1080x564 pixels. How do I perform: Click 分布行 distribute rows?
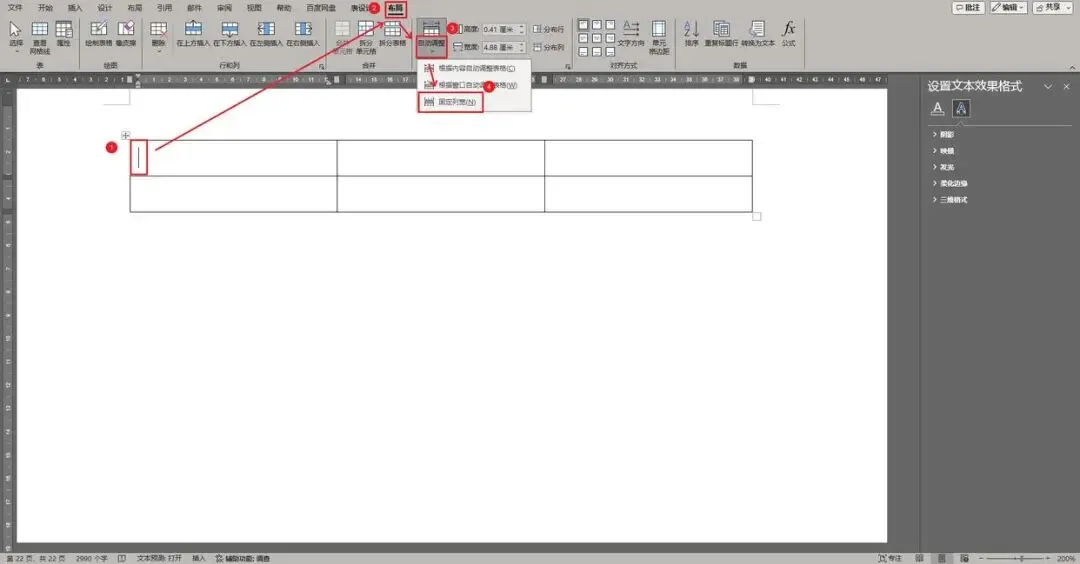click(x=548, y=29)
